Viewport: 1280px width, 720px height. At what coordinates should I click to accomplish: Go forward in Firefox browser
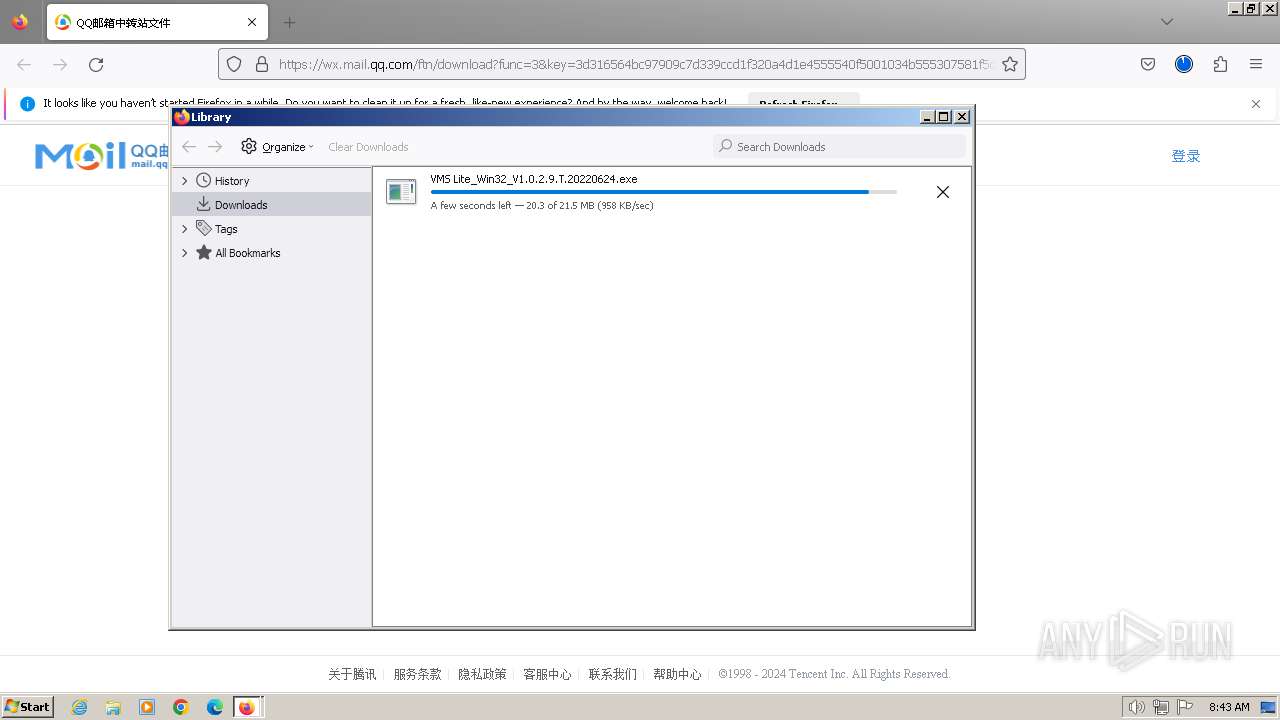(x=60, y=64)
